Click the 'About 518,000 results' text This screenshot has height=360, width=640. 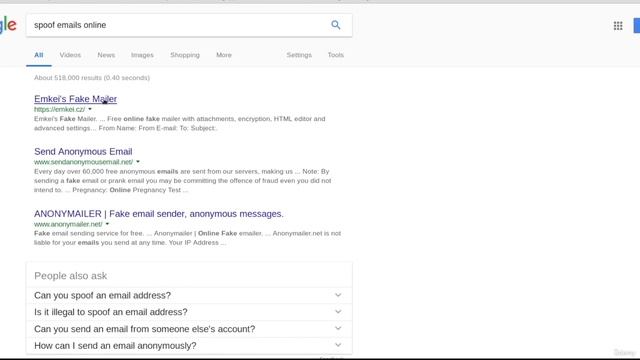(x=92, y=78)
